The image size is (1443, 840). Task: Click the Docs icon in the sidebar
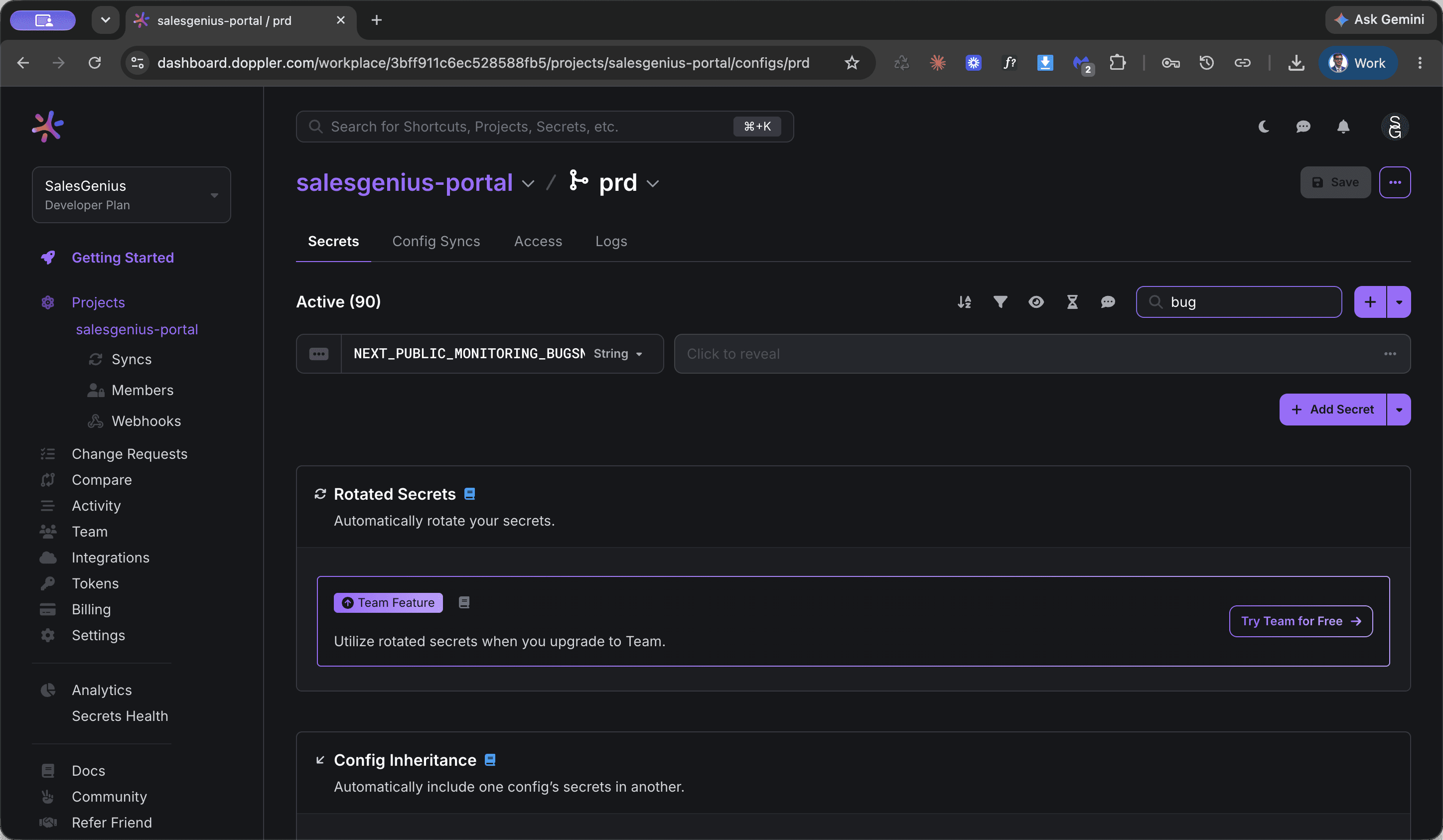[47, 771]
